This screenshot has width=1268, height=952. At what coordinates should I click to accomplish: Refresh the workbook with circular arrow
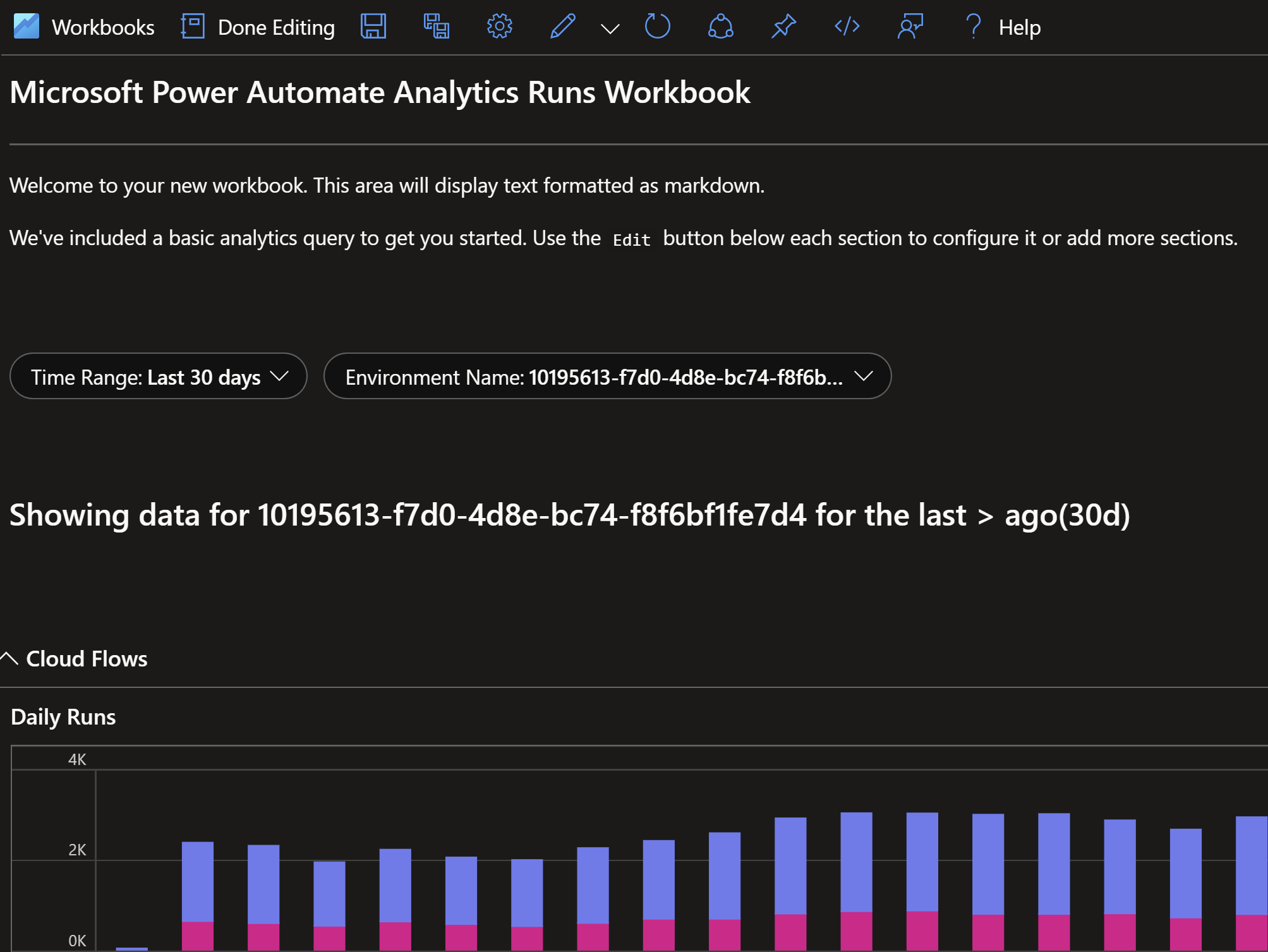pos(657,27)
